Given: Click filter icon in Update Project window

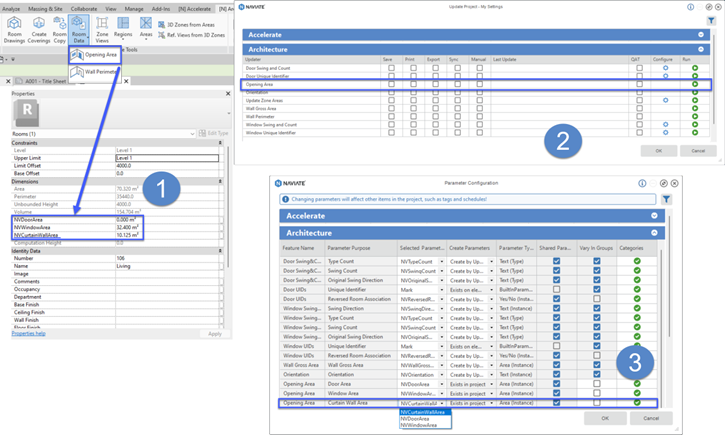Looking at the screenshot, I should [711, 21].
